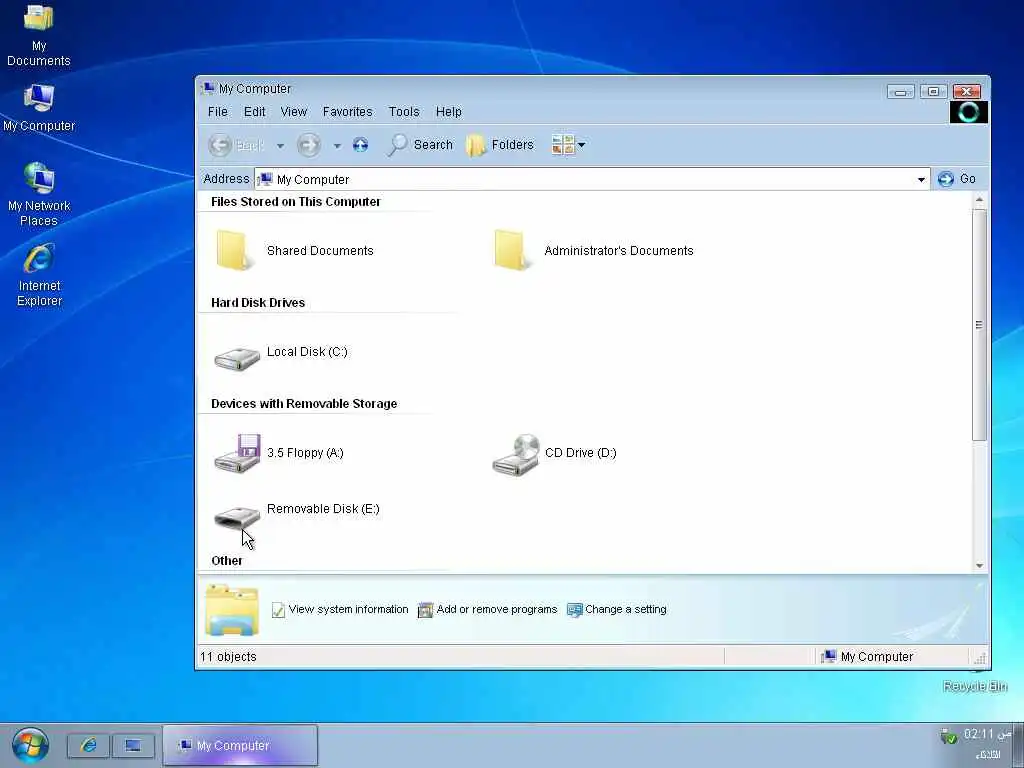Viewport: 1024px width, 768px height.
Task: Open the Tools menu
Action: 404,112
